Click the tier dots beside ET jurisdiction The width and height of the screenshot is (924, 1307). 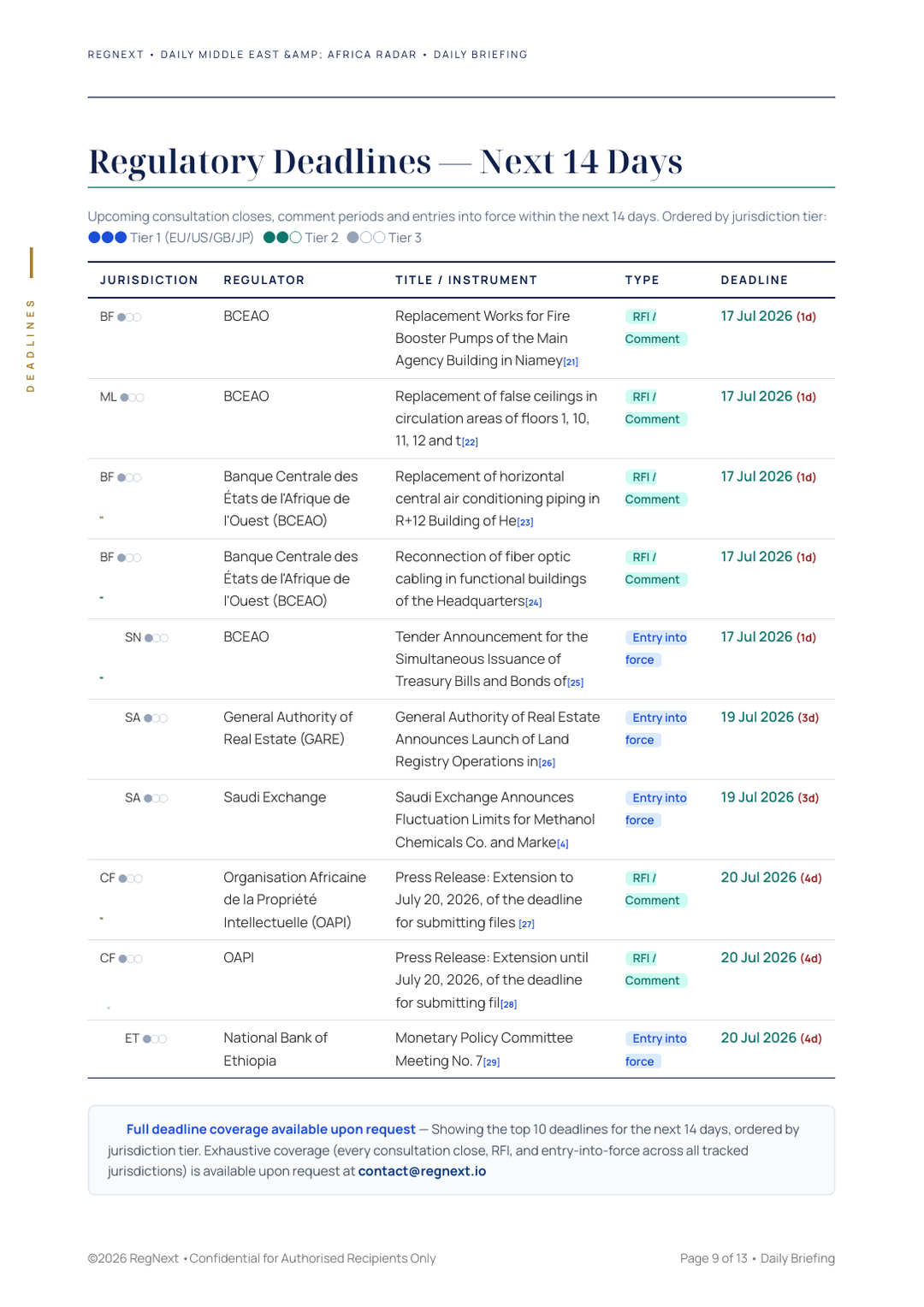(x=155, y=1039)
